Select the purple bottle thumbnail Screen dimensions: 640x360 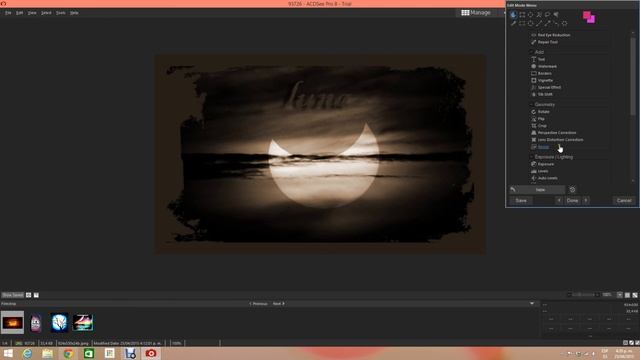click(x=36, y=323)
